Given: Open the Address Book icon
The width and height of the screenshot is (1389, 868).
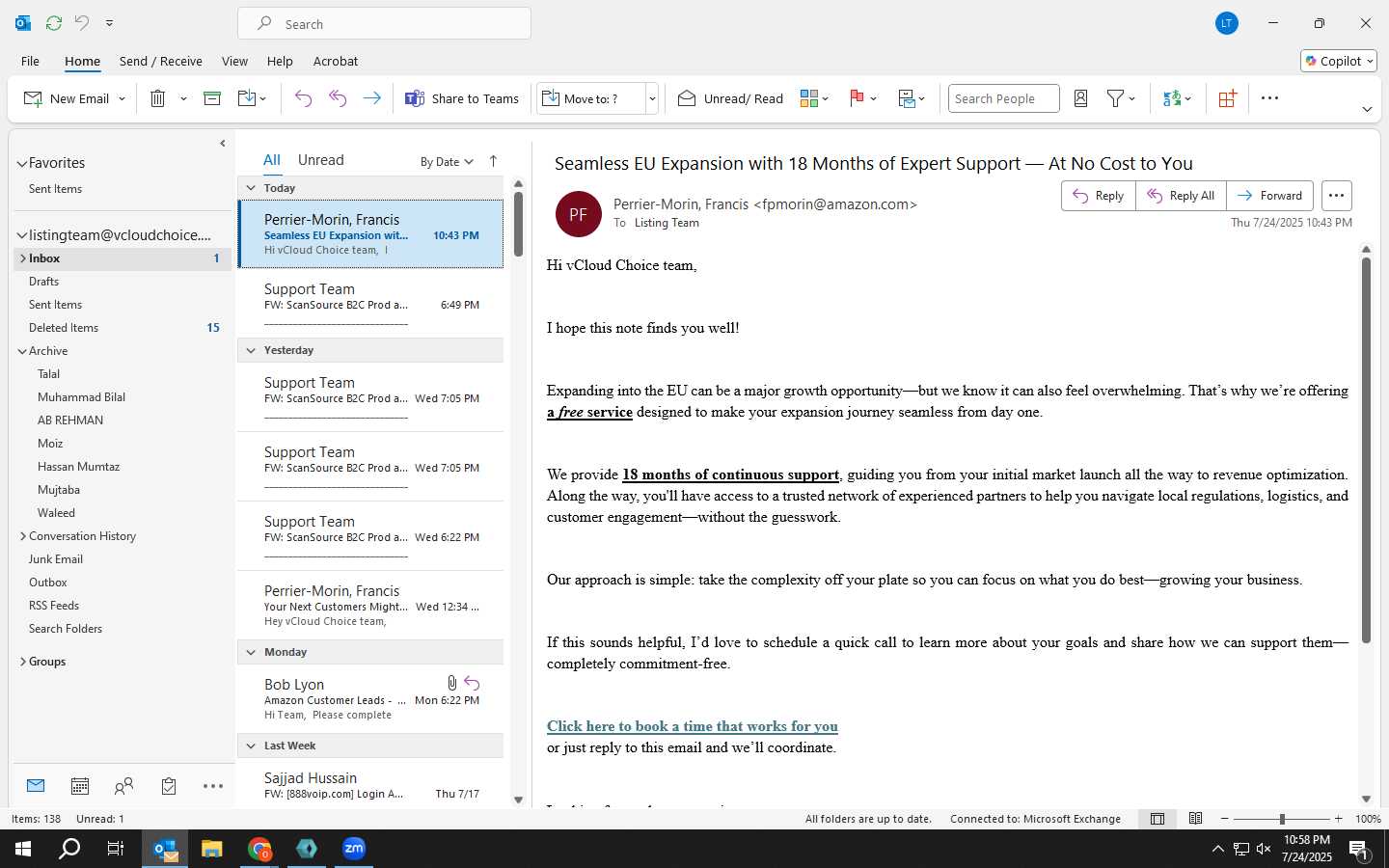Looking at the screenshot, I should [x=1080, y=98].
